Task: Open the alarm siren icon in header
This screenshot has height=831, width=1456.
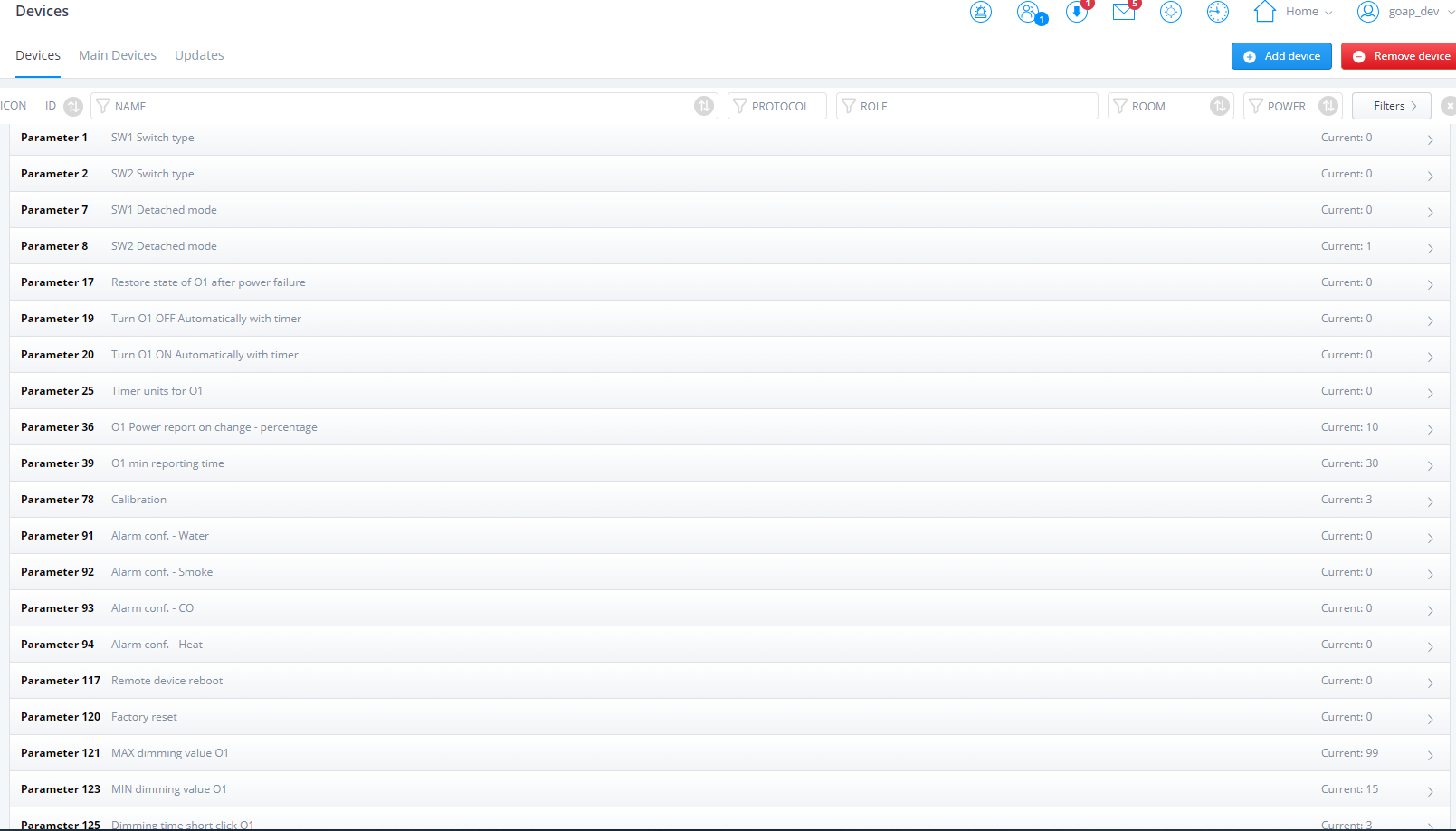Action: [981, 12]
